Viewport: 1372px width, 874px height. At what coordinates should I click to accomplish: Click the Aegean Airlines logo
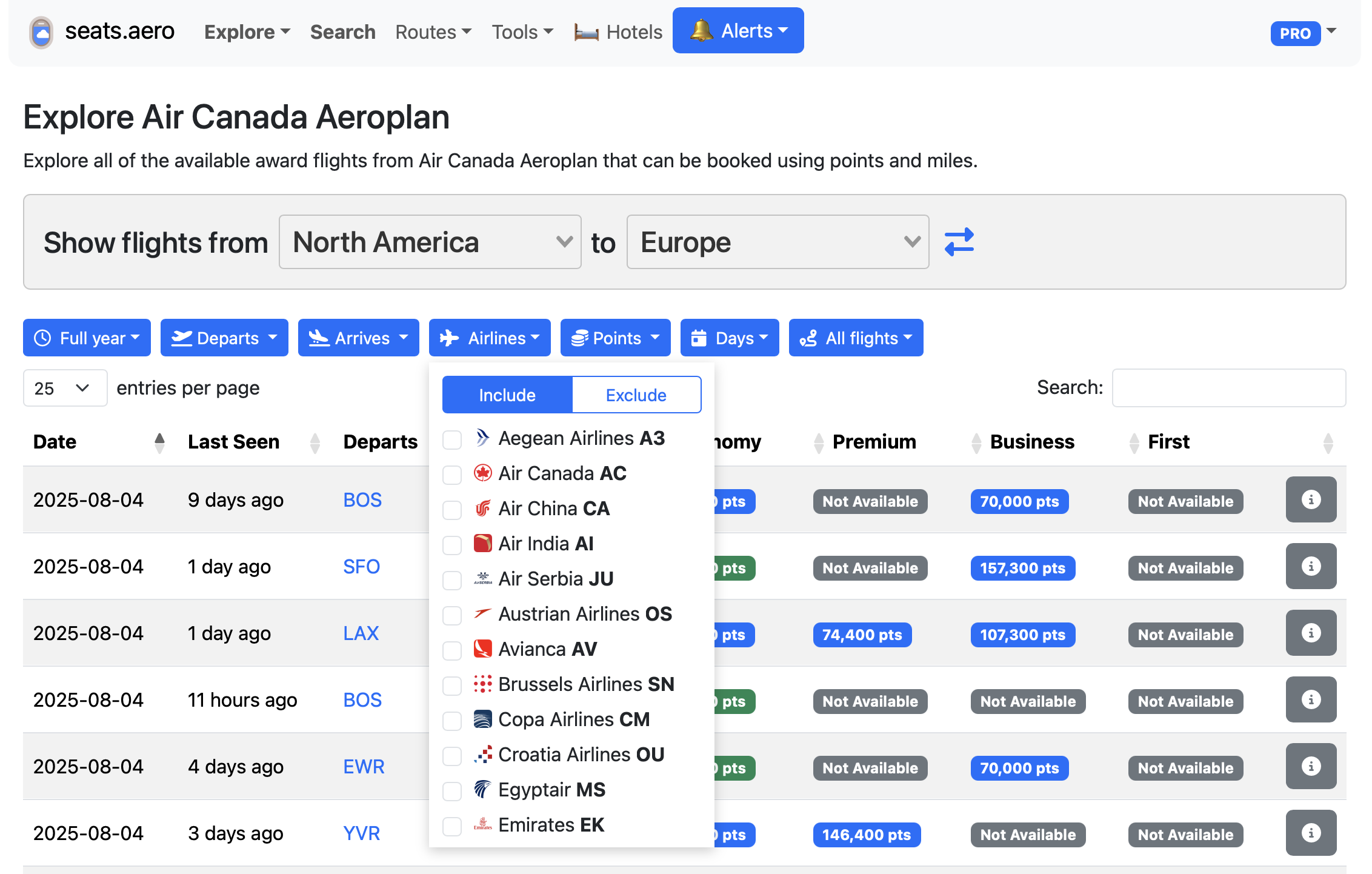(x=482, y=438)
